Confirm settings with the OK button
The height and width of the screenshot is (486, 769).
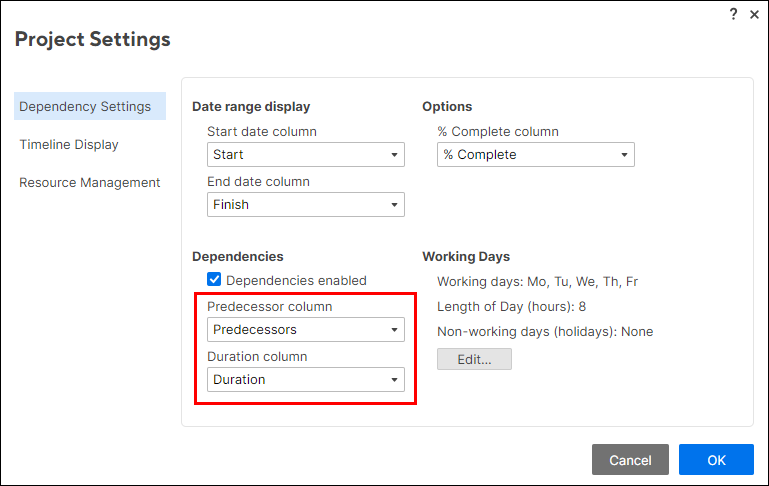(716, 460)
